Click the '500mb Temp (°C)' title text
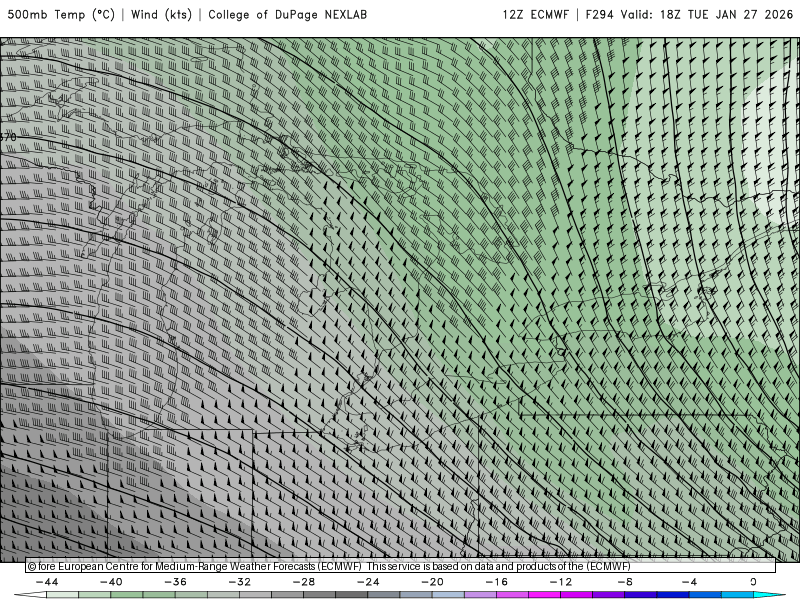800x600 pixels. [x=61, y=15]
